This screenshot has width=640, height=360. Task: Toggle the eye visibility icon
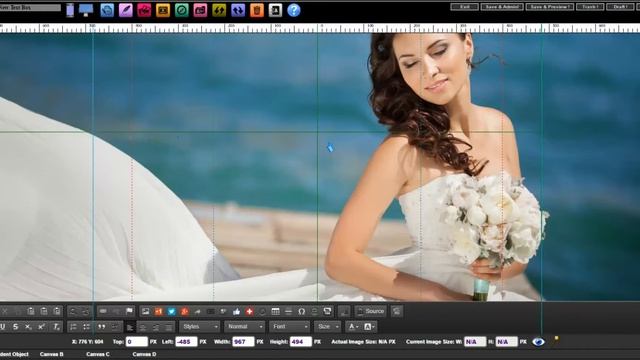coord(538,342)
